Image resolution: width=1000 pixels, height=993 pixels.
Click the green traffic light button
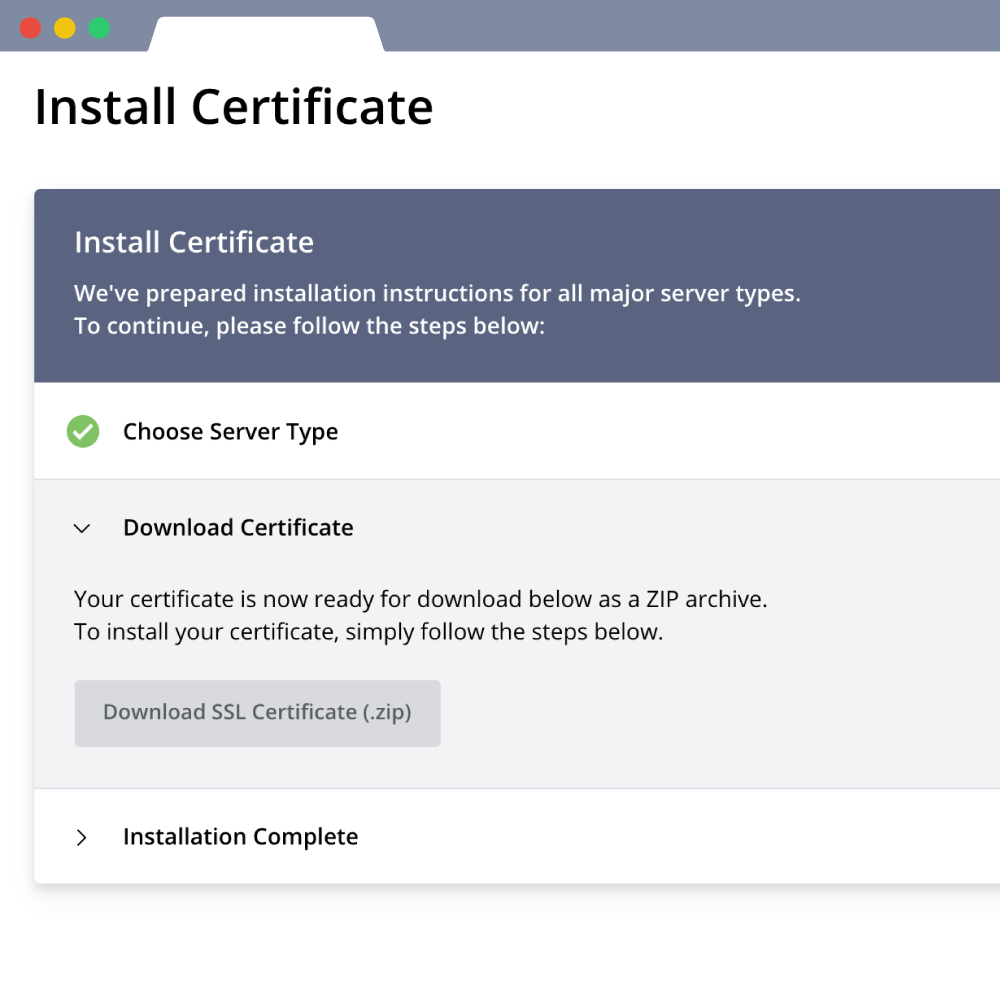click(98, 29)
